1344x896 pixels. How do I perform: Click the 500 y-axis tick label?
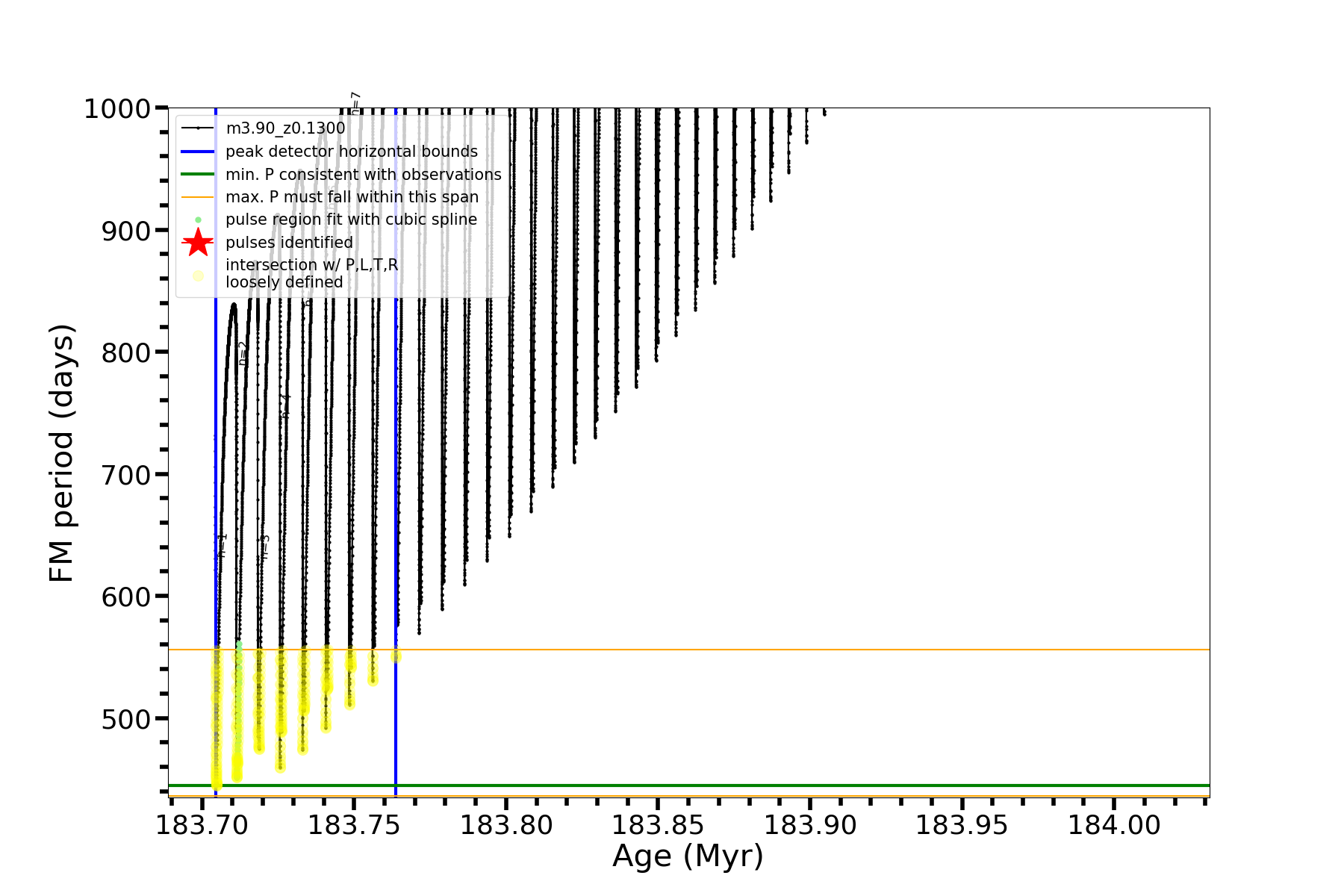point(125,718)
